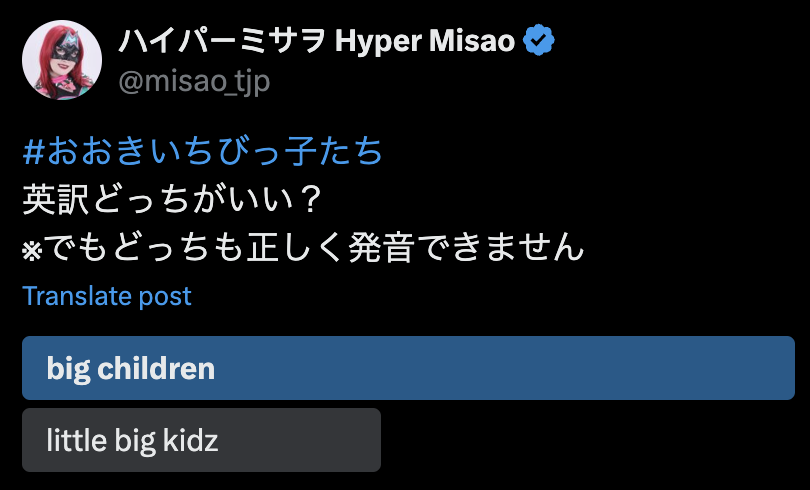Screen dimensions: 810x490
Task: Click the ※ symbol in the tweet
Action: (32, 250)
